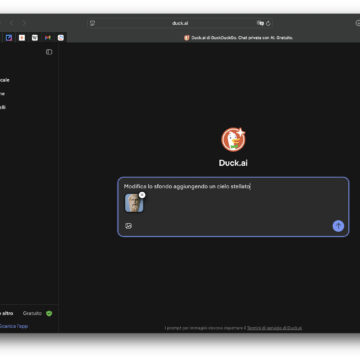Click the Gratuito plan label
The image size is (360, 360).
(x=32, y=313)
